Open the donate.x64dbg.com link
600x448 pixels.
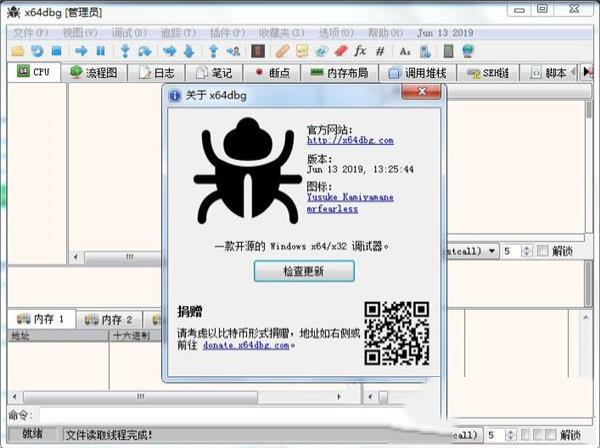(x=246, y=345)
